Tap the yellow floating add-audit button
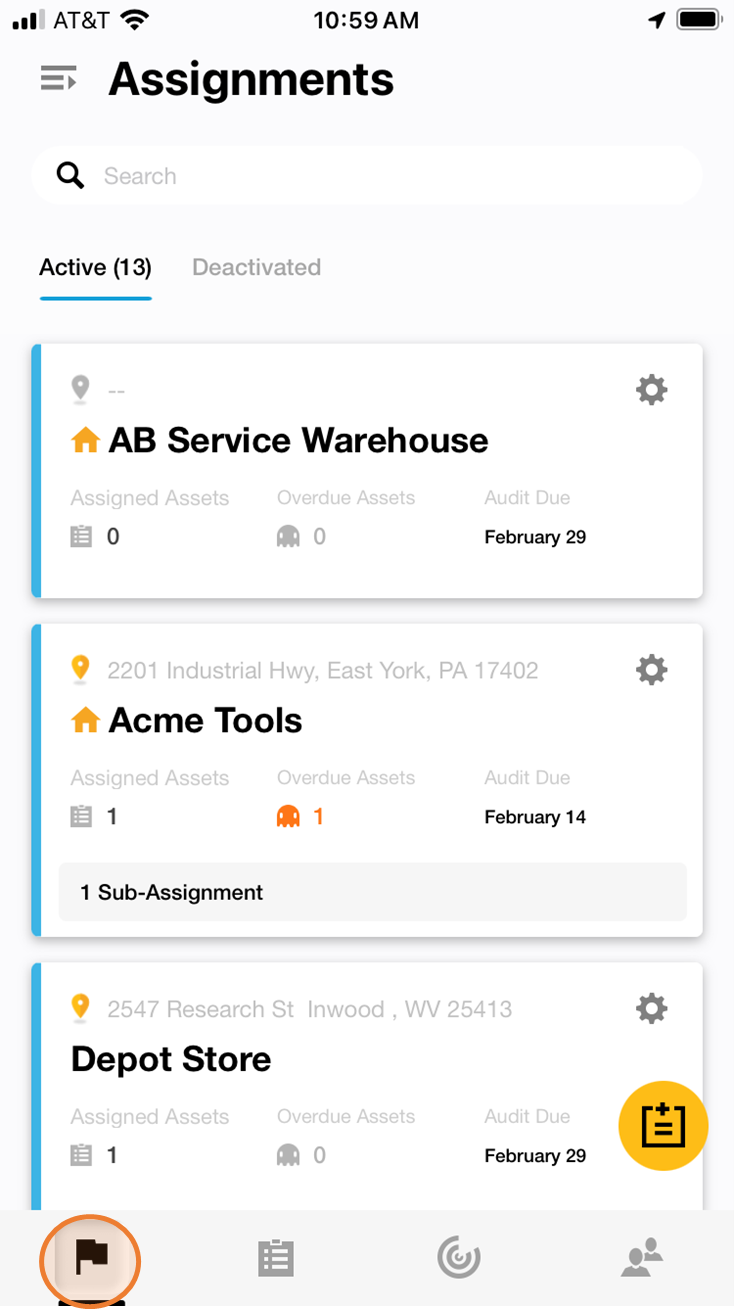The width and height of the screenshot is (734, 1309). (663, 1125)
